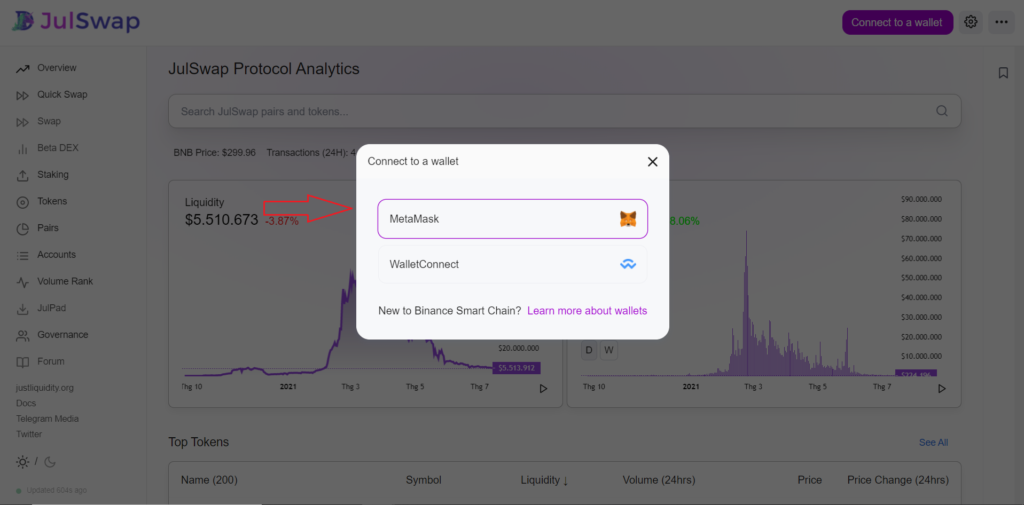Open Docs link in sidebar

(26, 404)
